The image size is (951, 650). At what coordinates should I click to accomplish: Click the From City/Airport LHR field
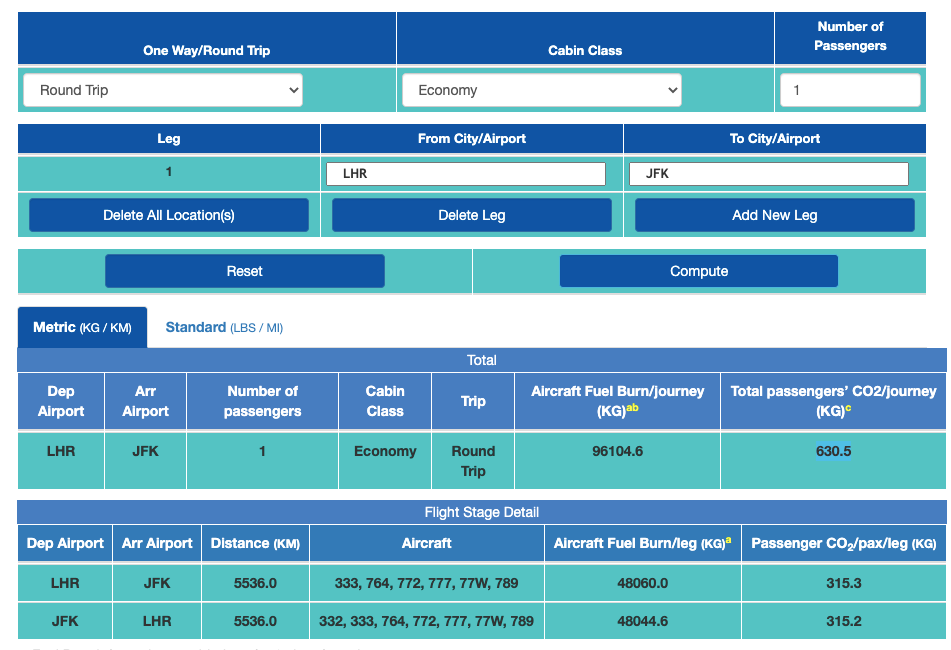466,173
